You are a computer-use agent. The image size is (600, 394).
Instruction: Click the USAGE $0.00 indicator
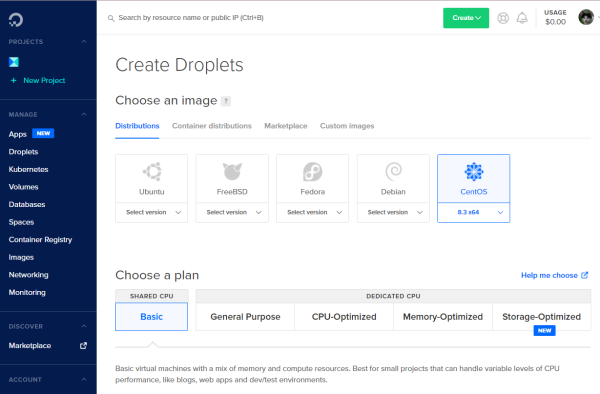coord(555,17)
